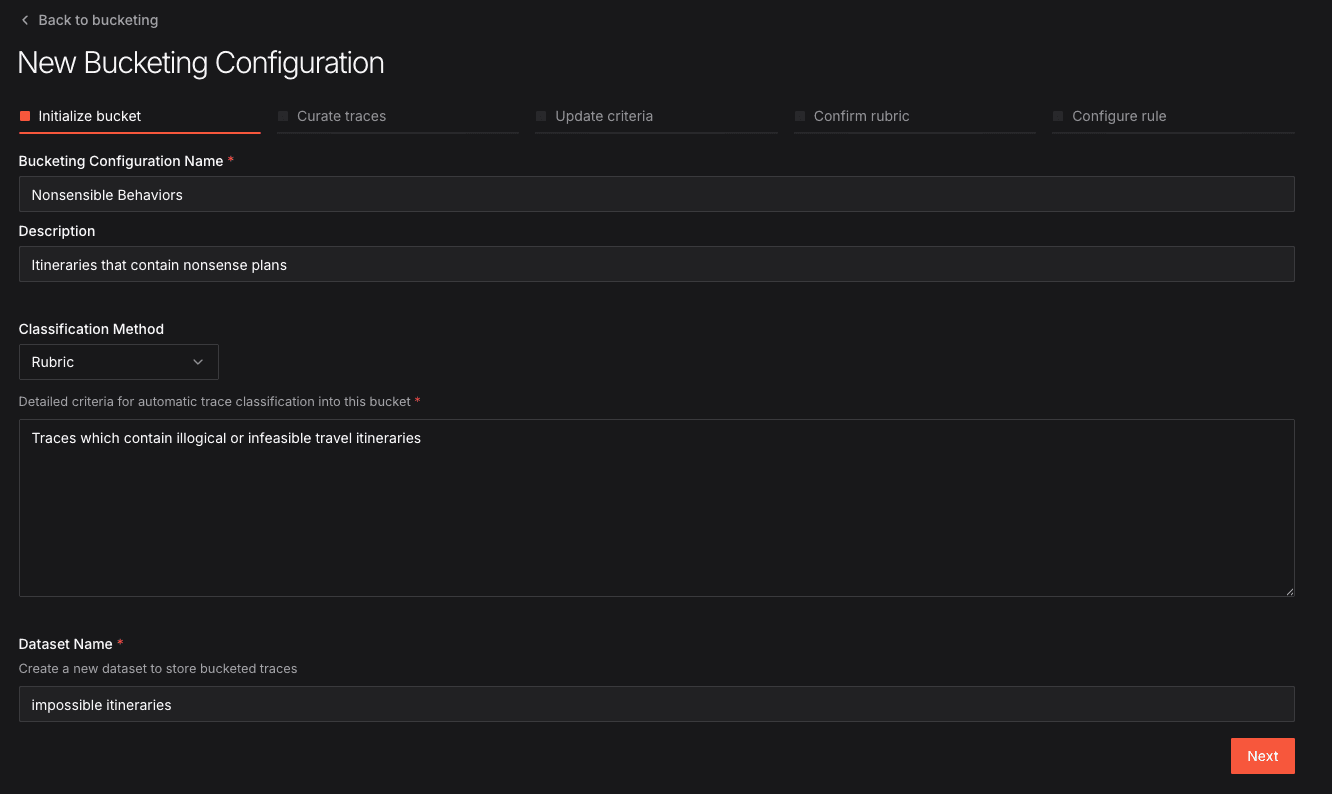Click the Update criteria step indicator square
This screenshot has width=1332, height=794.
point(541,116)
